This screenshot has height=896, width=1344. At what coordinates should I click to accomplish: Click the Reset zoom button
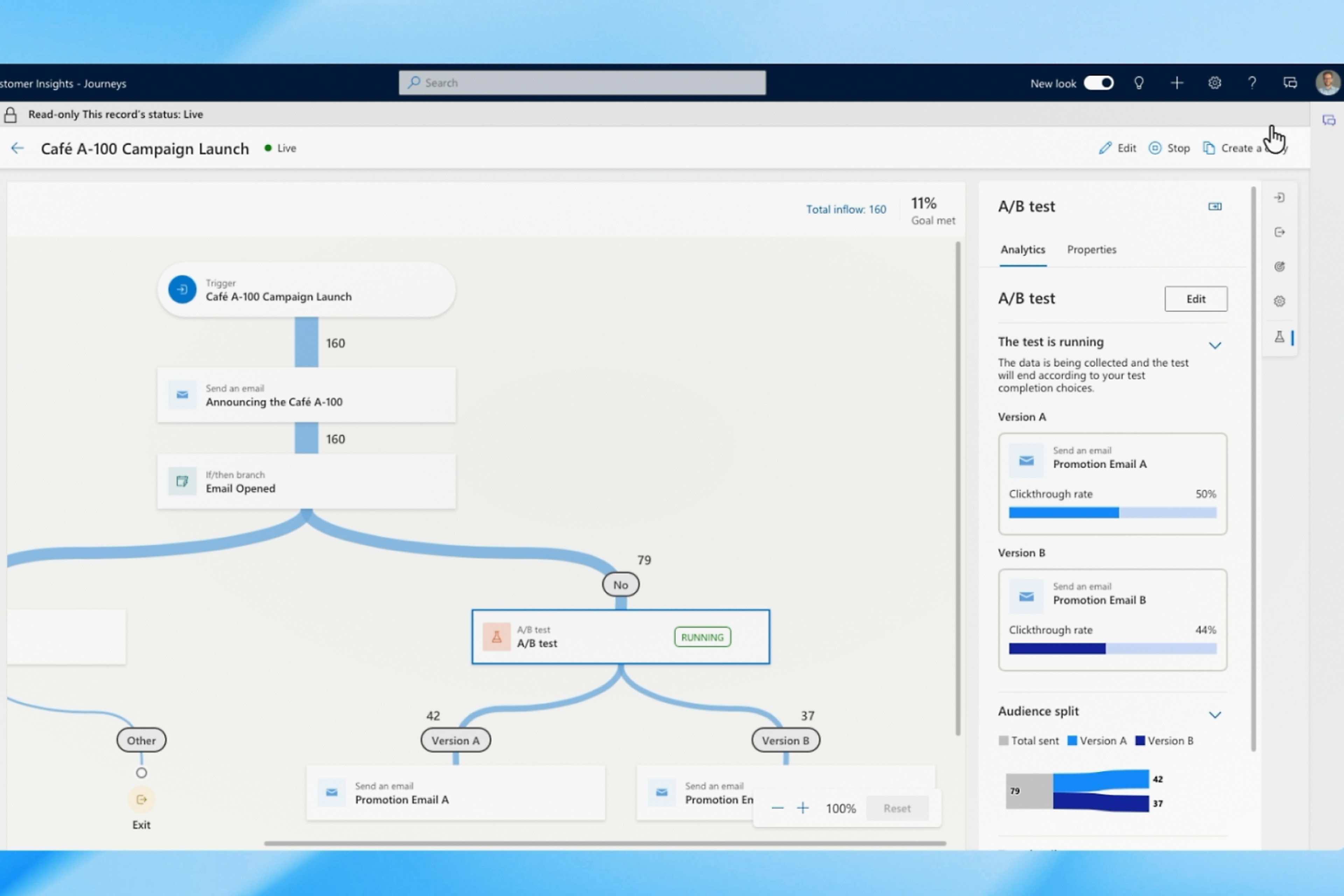click(x=897, y=808)
